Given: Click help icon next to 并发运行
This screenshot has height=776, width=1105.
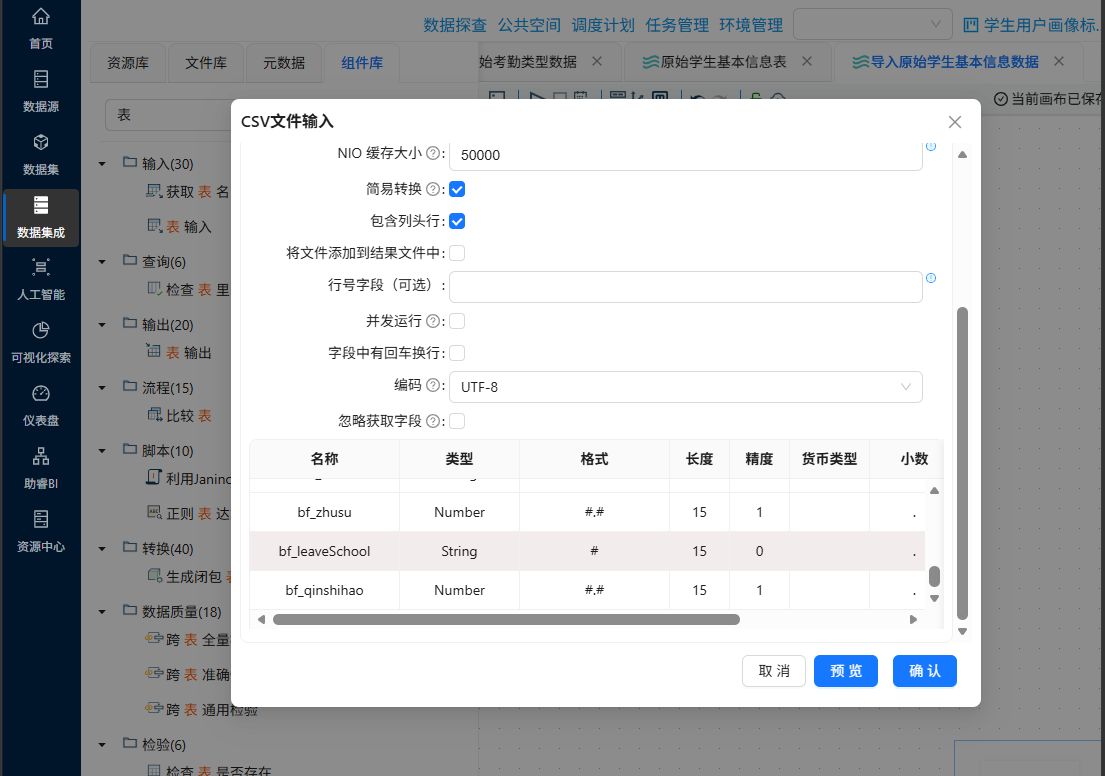Looking at the screenshot, I should 433,321.
